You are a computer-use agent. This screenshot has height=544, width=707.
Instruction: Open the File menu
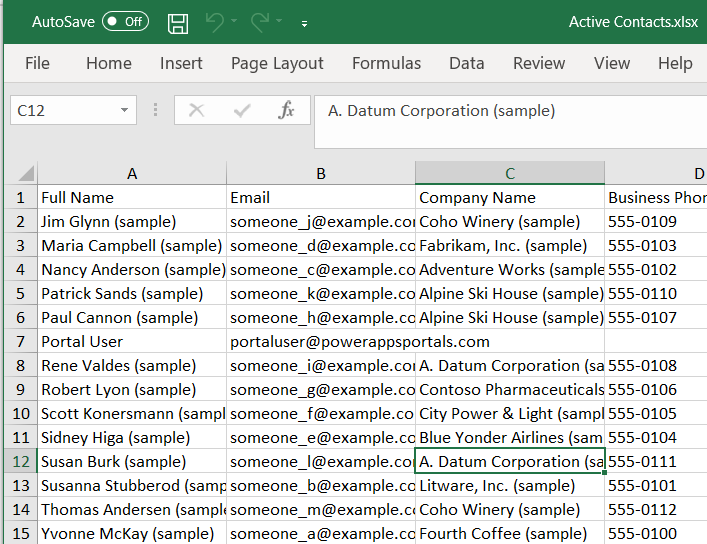click(x=37, y=63)
